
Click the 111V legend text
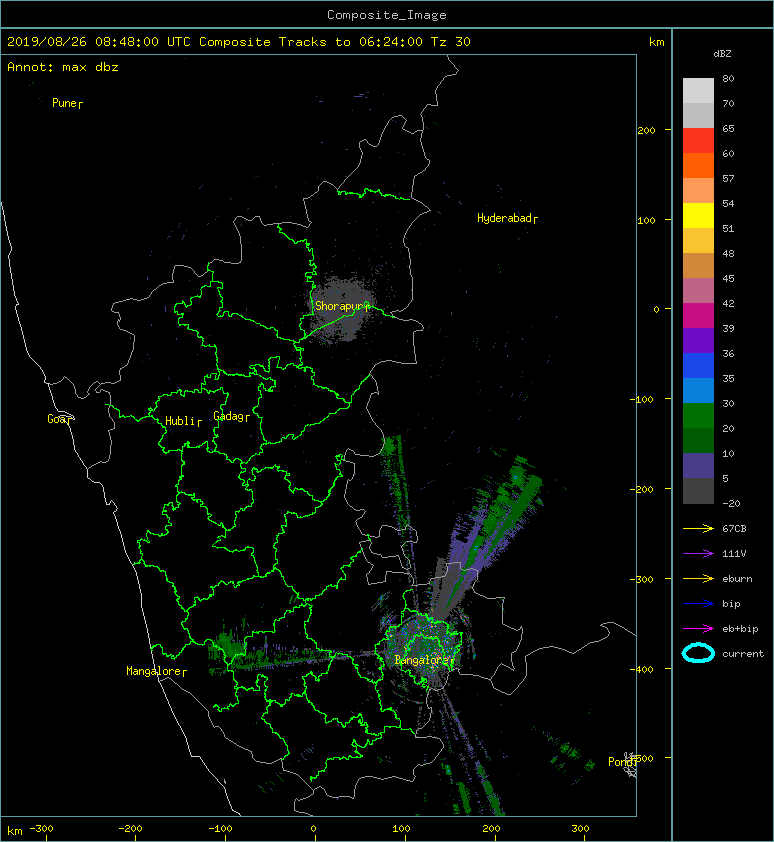click(x=734, y=554)
